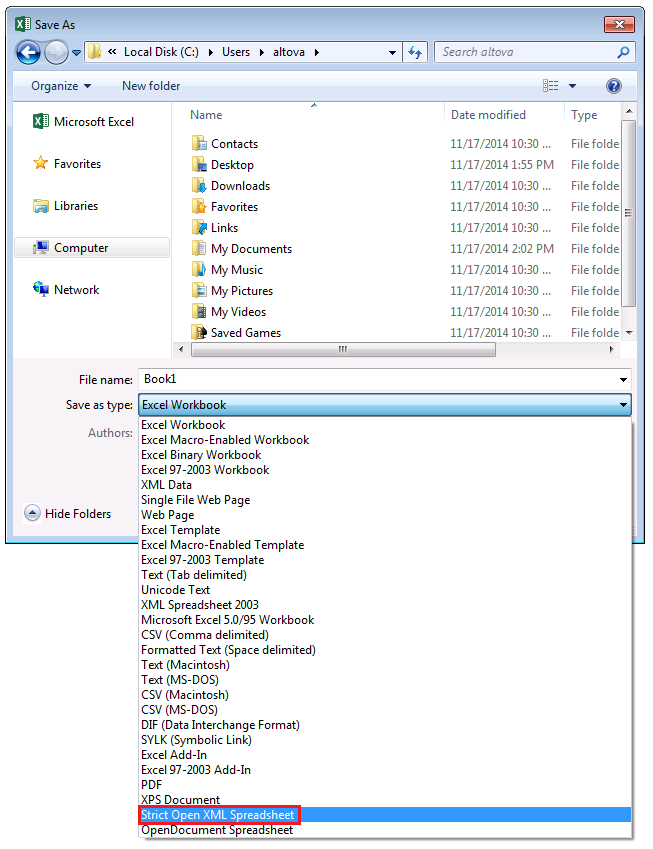Open the help question mark icon

613,87
